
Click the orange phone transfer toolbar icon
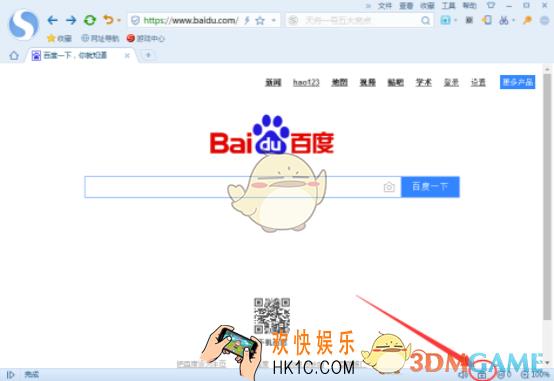tap(487, 20)
